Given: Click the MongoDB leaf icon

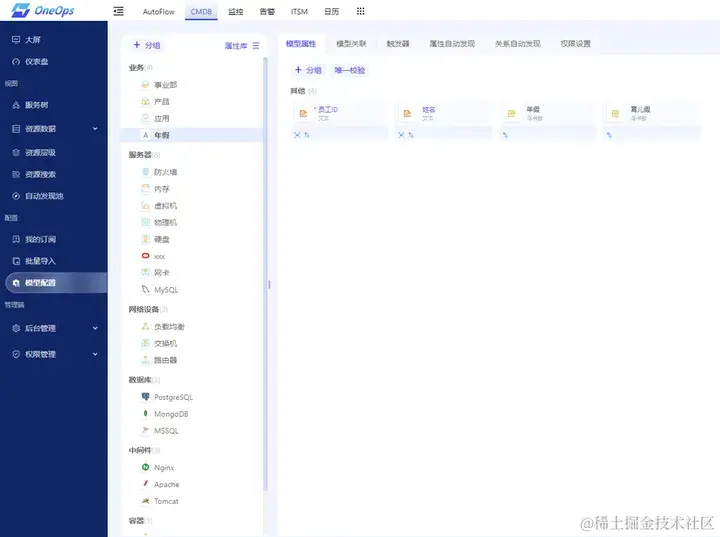Looking at the screenshot, I should coord(146,413).
